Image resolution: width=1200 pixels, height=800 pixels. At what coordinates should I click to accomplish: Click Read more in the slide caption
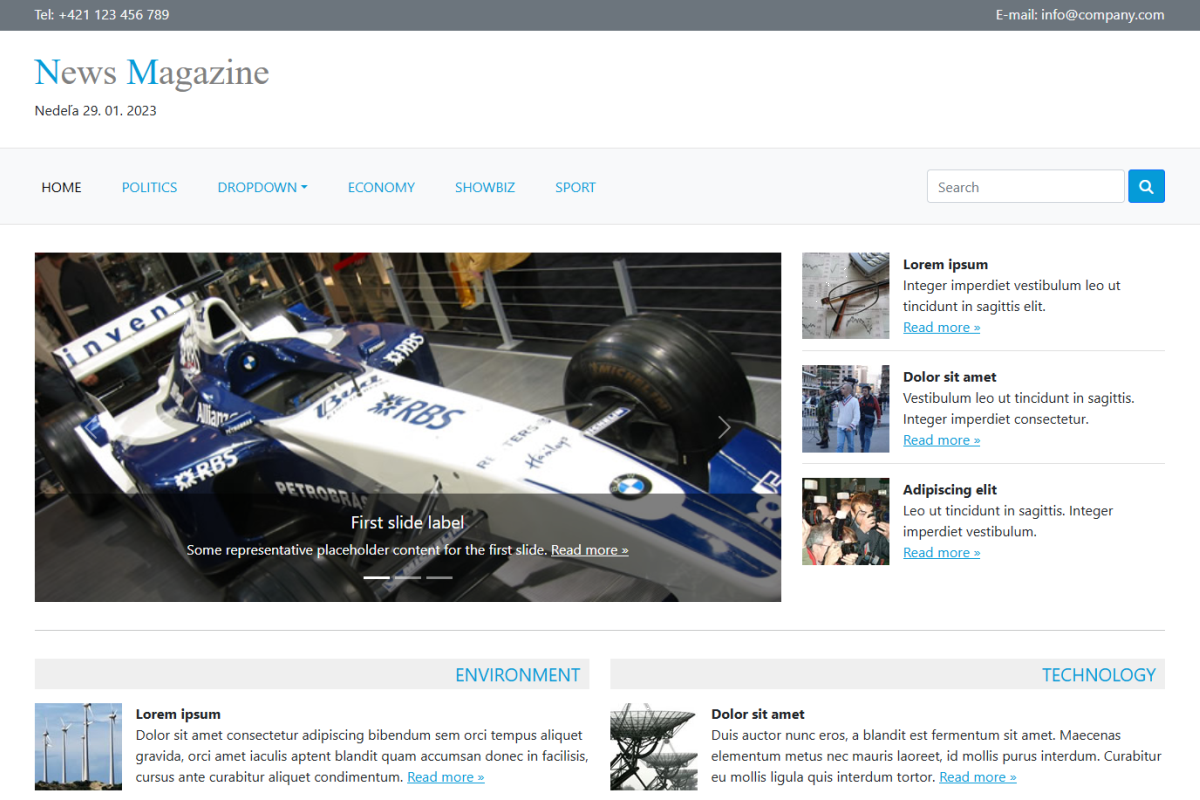(589, 550)
